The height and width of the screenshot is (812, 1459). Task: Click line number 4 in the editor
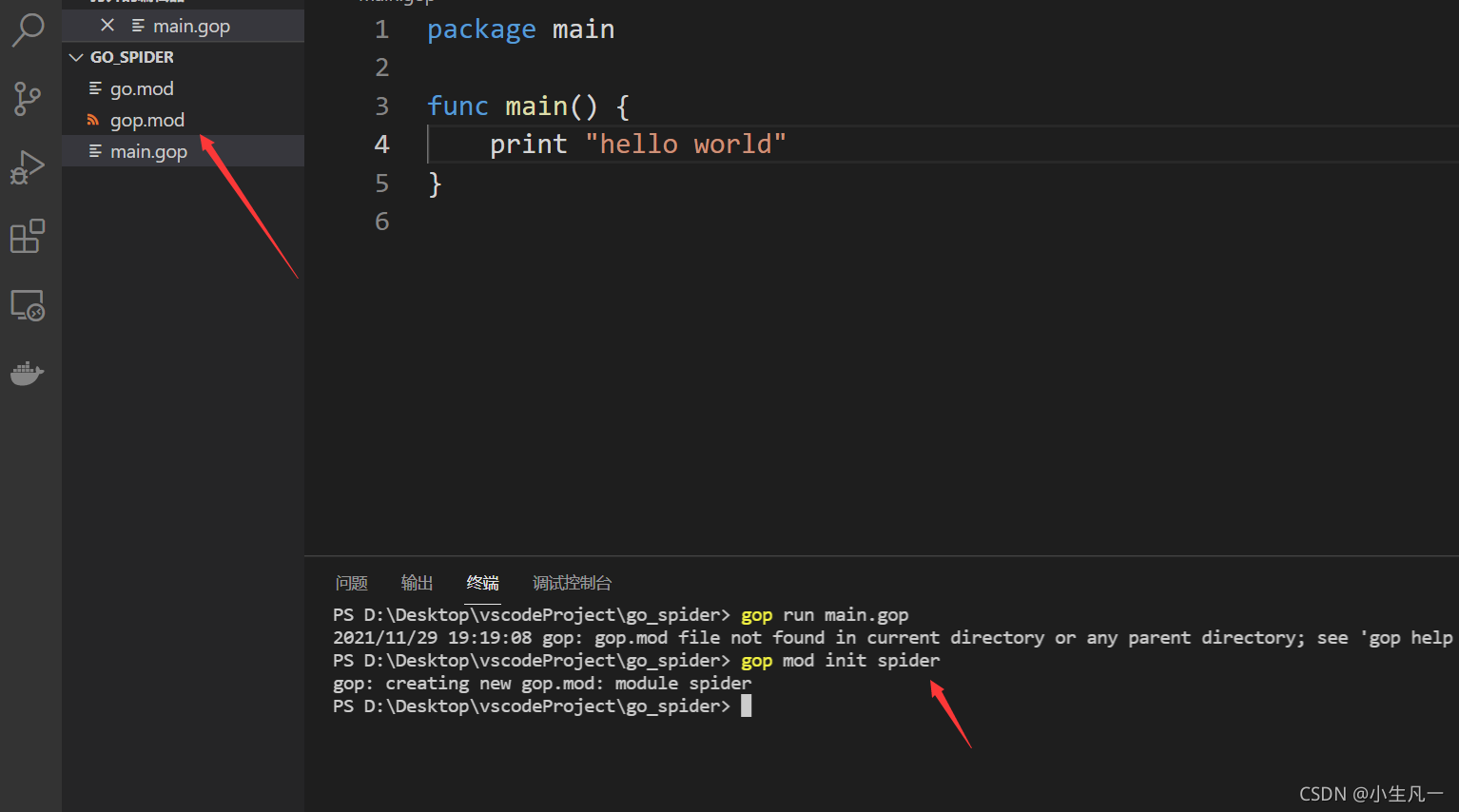(x=382, y=145)
